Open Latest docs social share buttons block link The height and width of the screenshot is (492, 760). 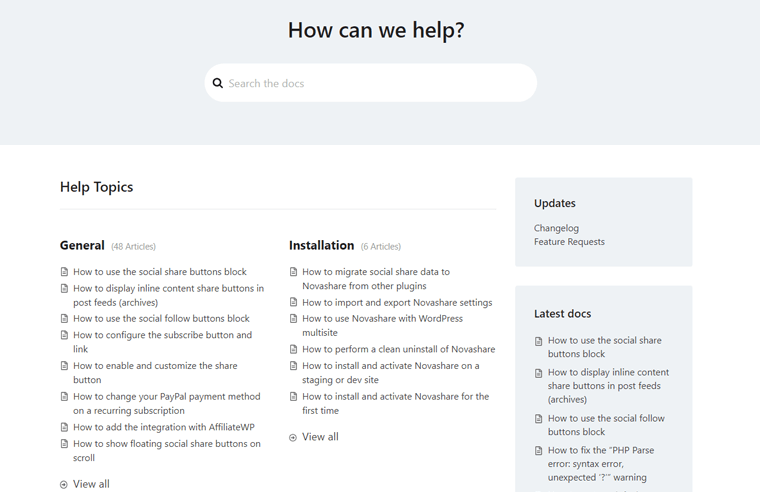click(605, 347)
